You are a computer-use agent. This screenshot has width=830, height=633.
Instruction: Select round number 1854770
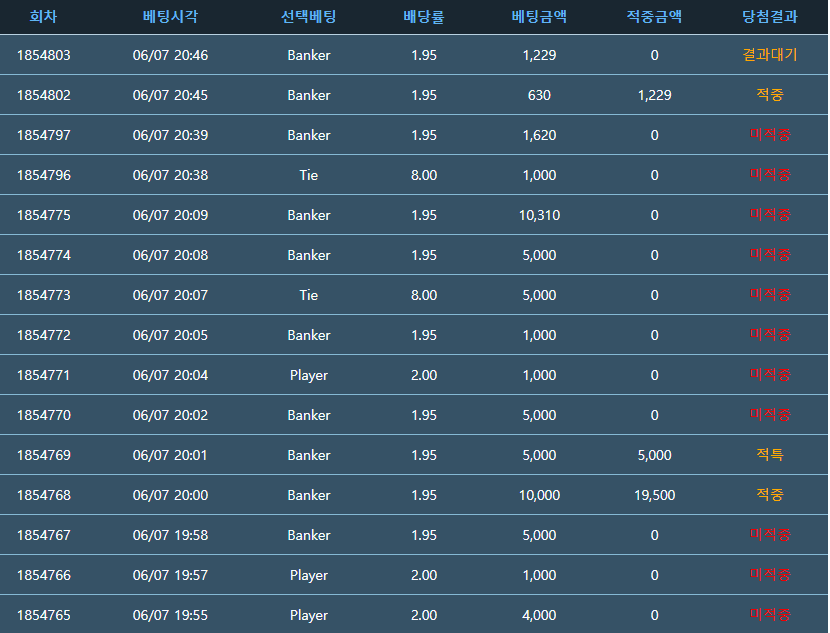coord(43,415)
